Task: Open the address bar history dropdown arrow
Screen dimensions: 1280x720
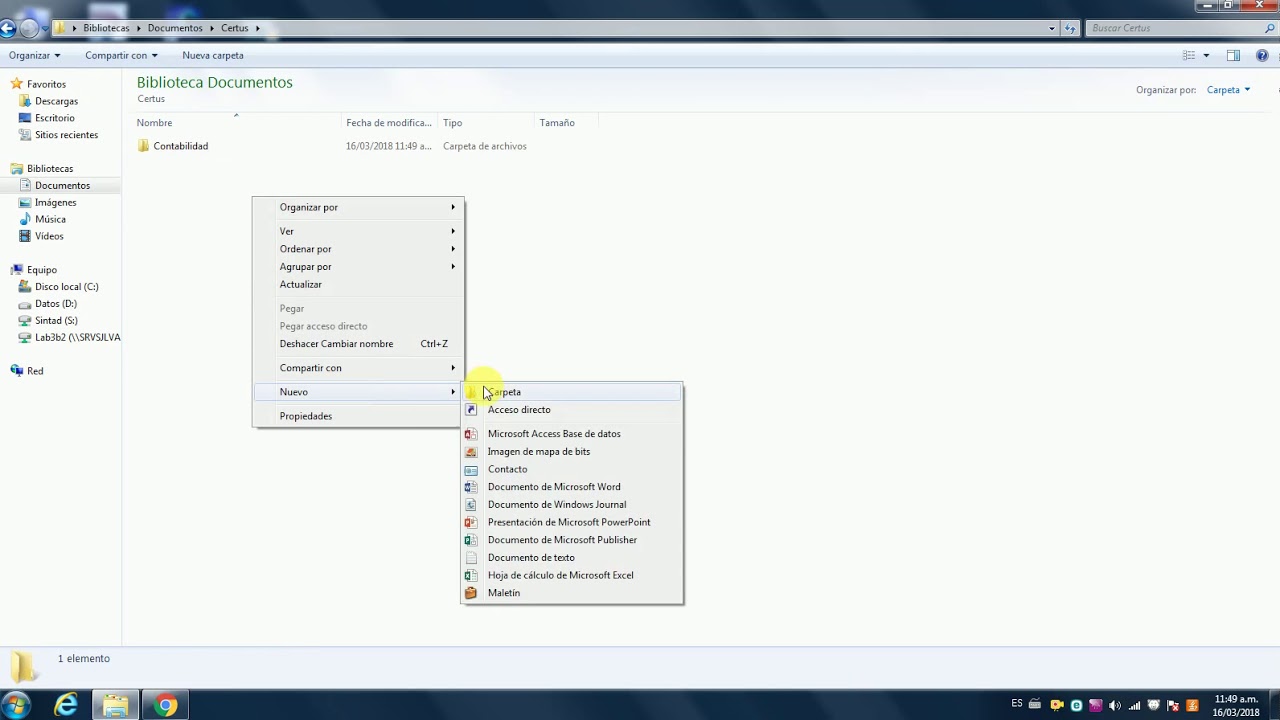Action: [1052, 28]
